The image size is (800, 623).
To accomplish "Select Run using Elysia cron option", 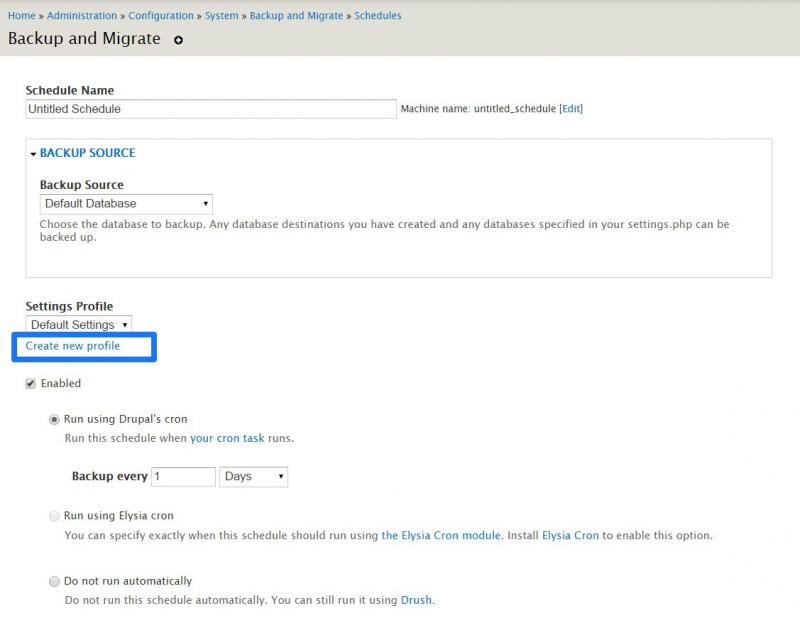I will (x=54, y=516).
